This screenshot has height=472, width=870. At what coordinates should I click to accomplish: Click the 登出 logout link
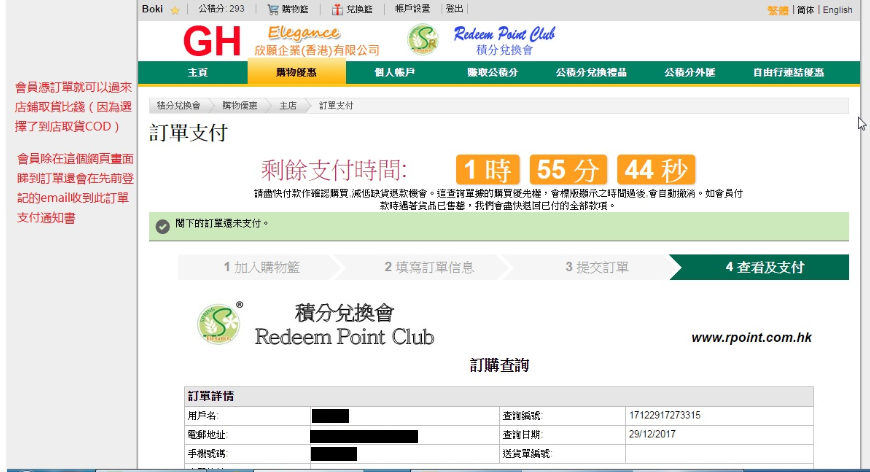click(454, 9)
